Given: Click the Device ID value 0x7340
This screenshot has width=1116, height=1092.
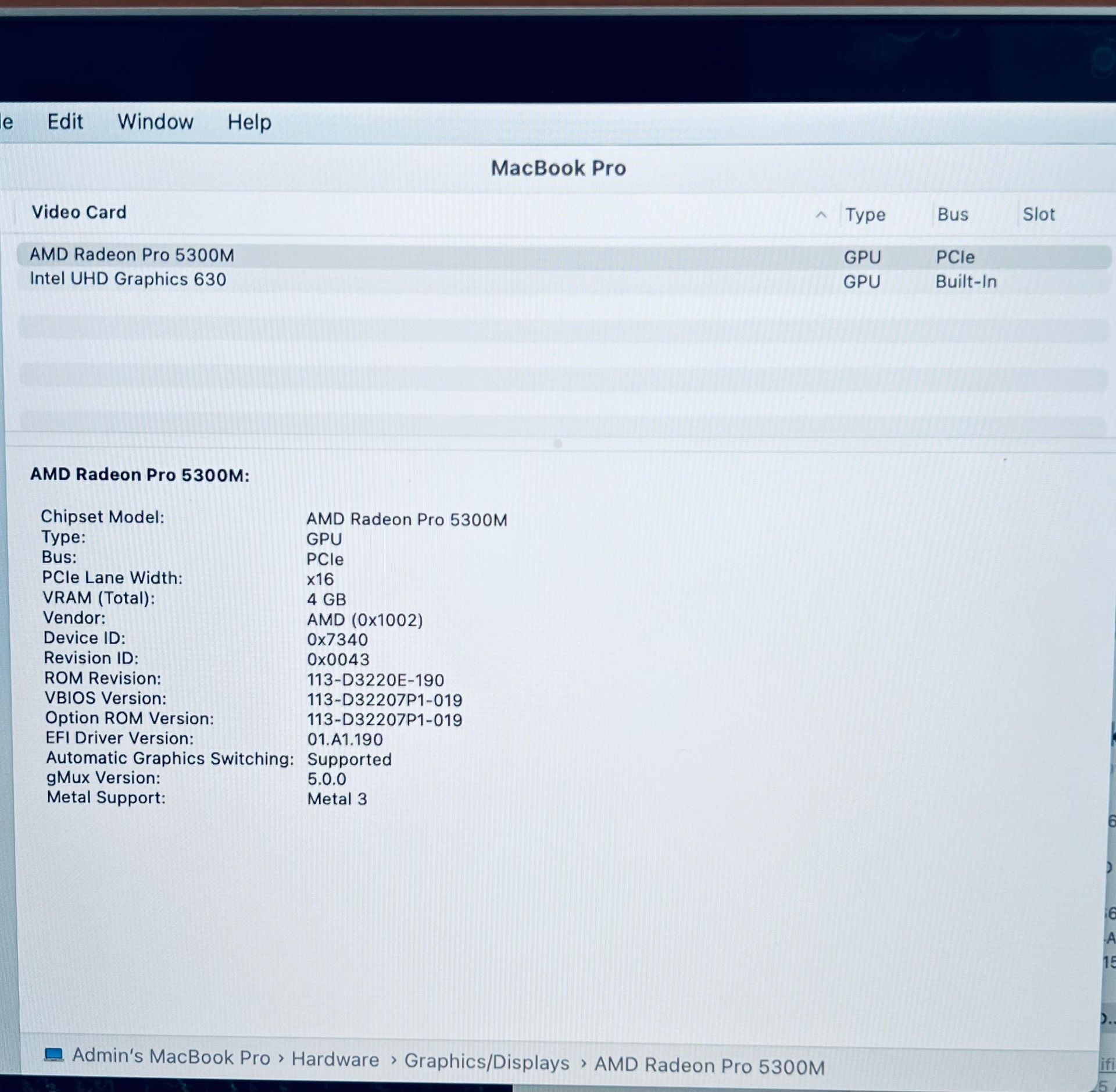Looking at the screenshot, I should pyautogui.click(x=337, y=640).
